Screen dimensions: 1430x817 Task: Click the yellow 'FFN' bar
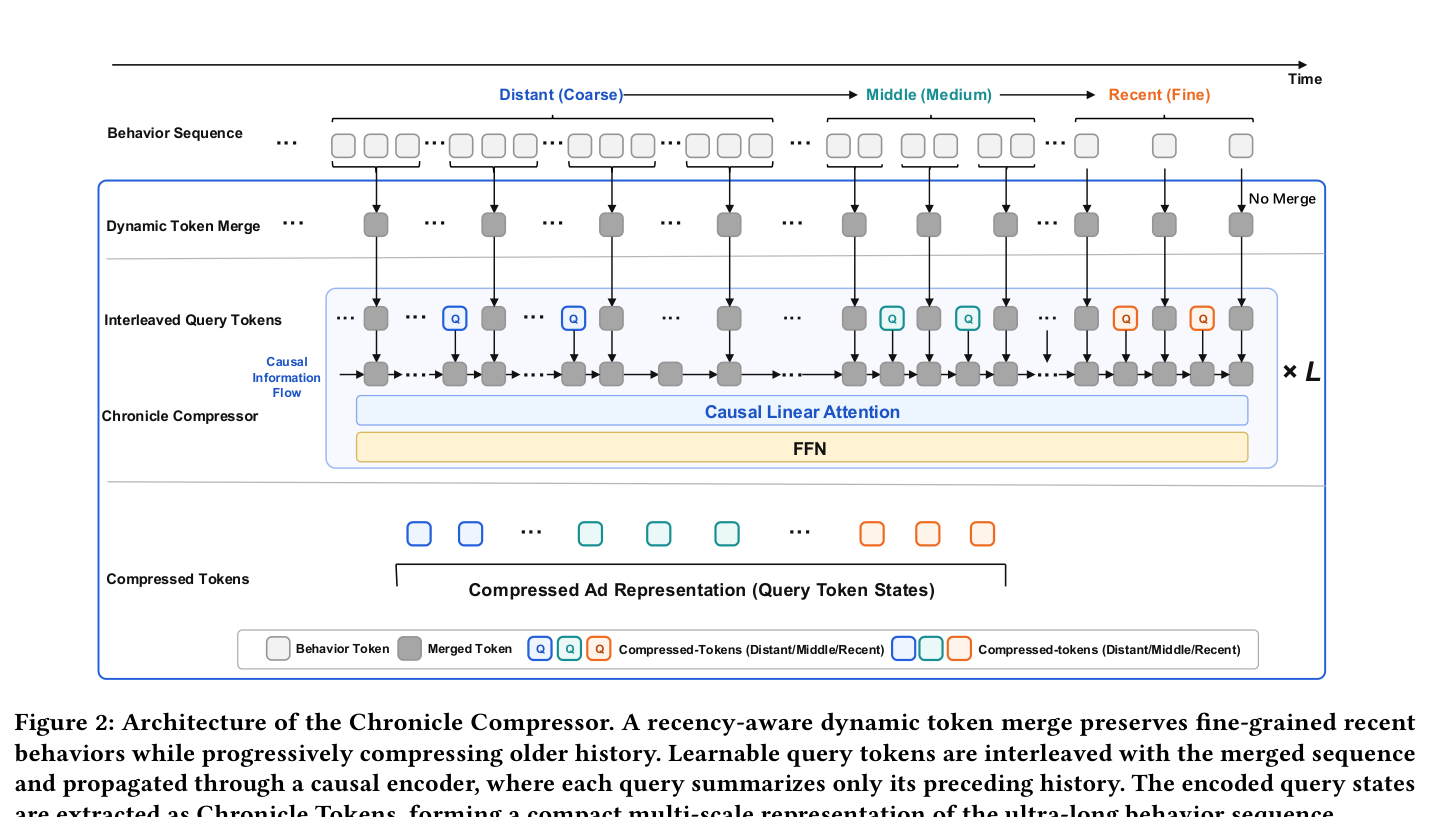[x=802, y=448]
